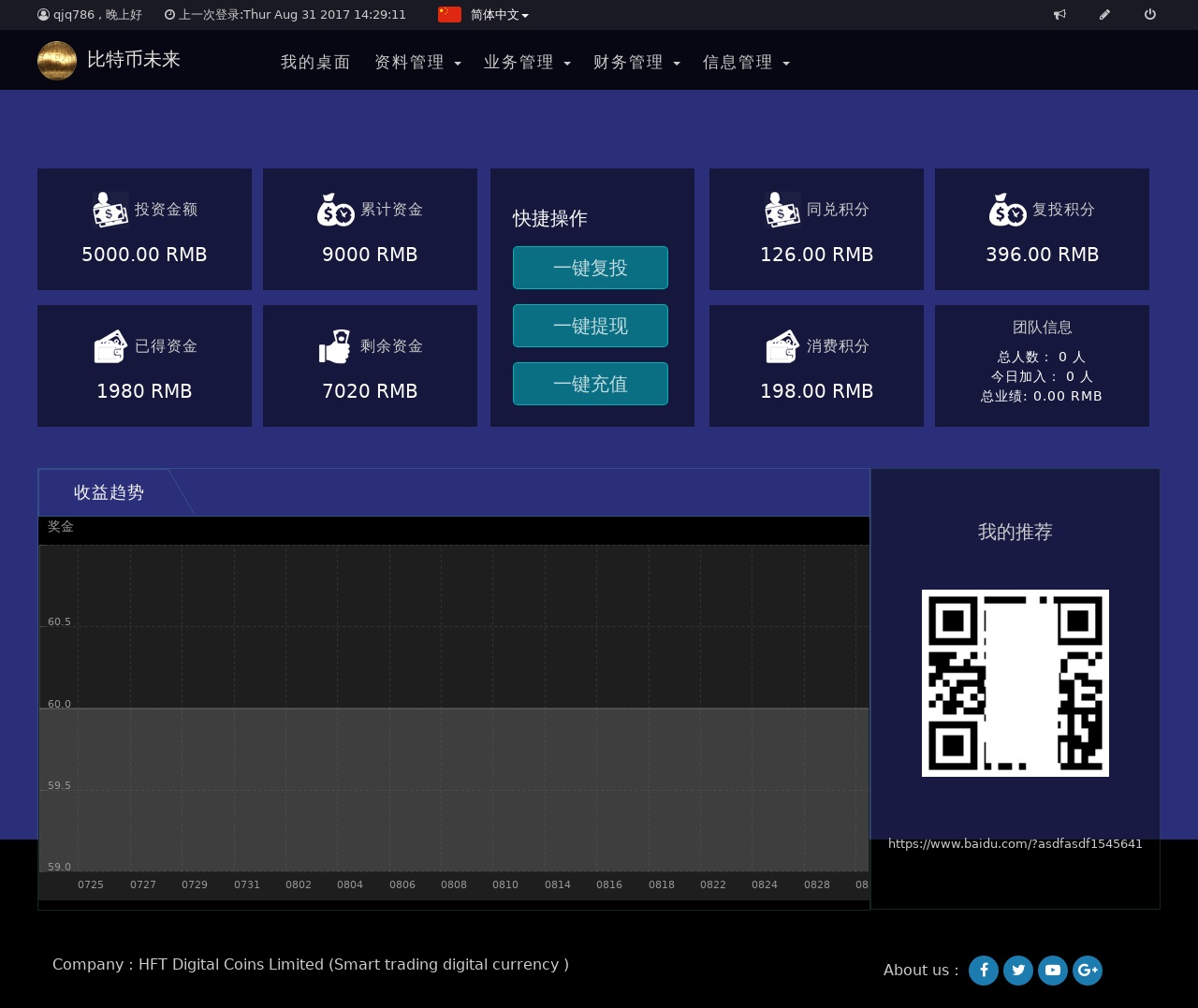The image size is (1198, 1008).
Task: Click the 126.00 RMB value
Action: click(816, 255)
